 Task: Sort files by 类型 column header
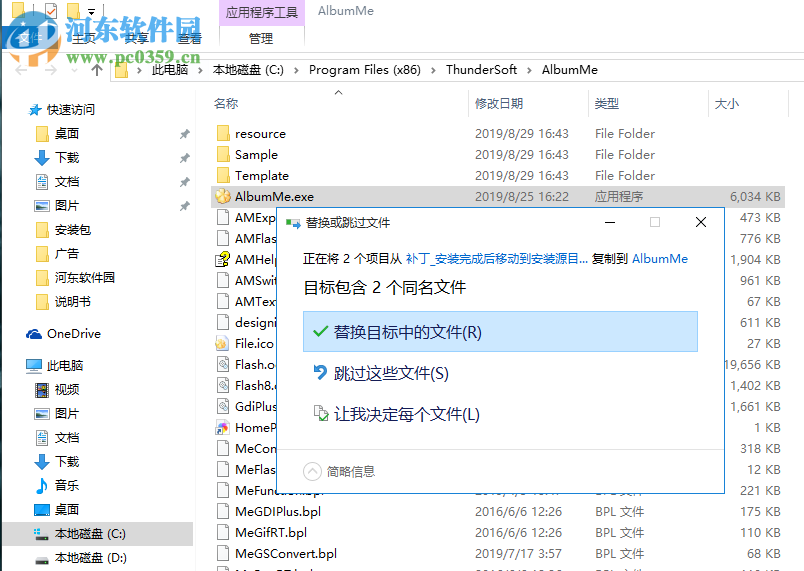(607, 104)
